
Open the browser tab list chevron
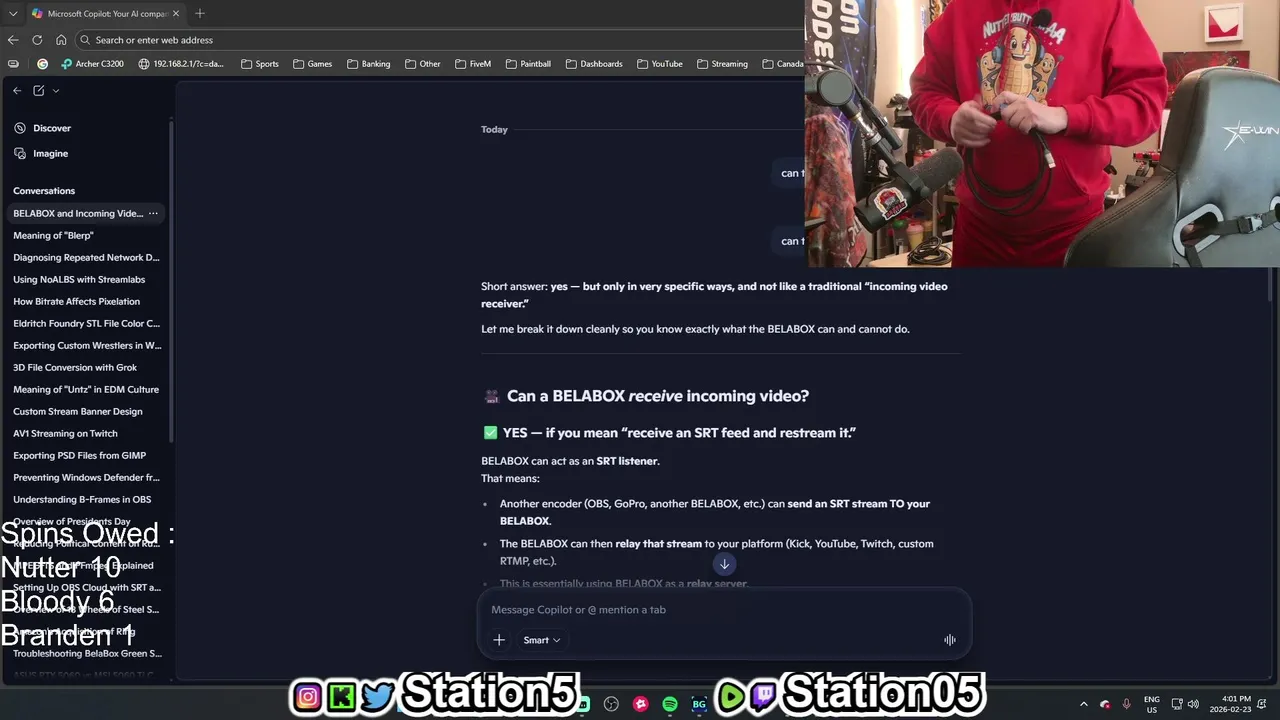tap(13, 13)
